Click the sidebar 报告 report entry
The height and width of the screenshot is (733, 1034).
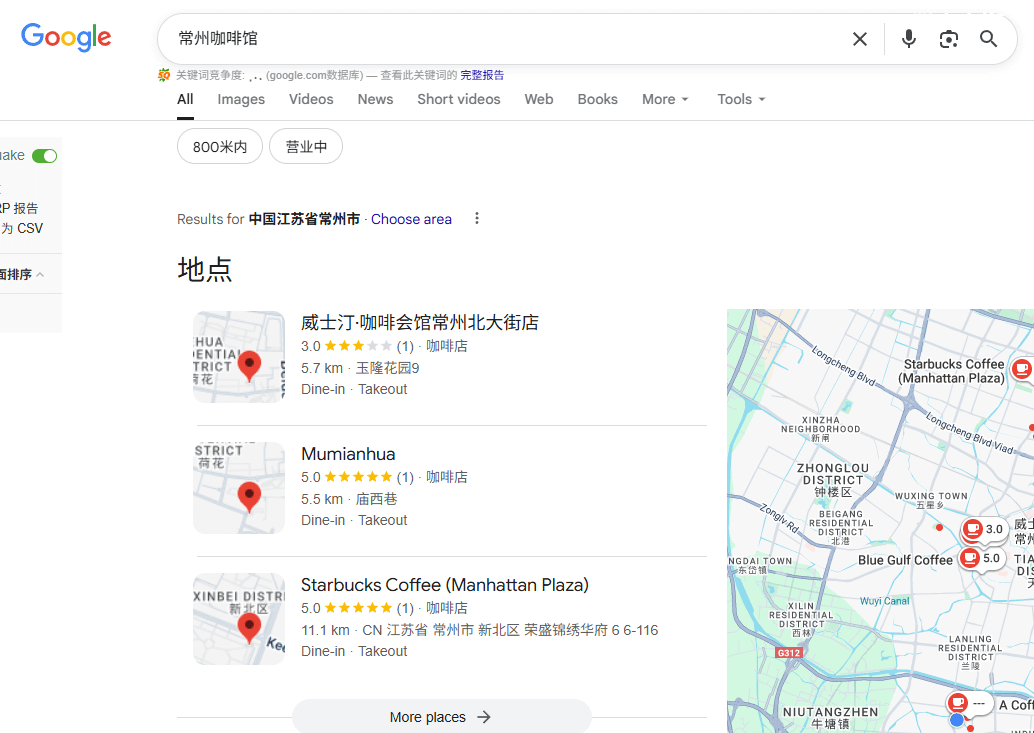[x=19, y=208]
